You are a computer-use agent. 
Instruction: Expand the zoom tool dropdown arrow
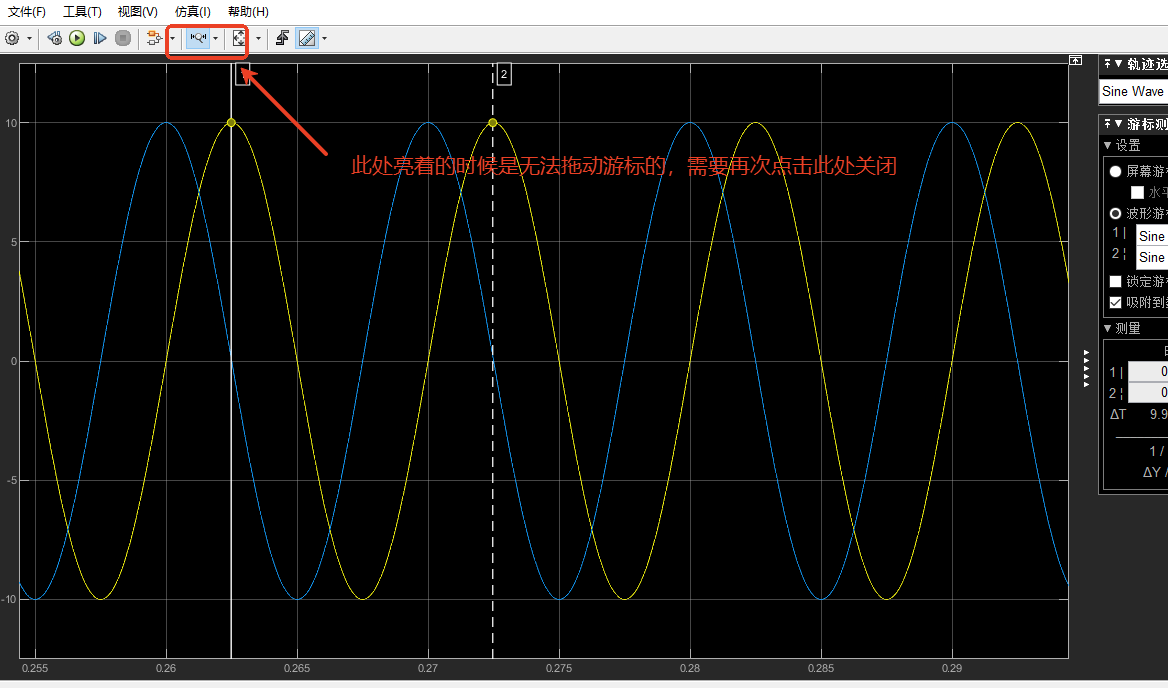215,38
